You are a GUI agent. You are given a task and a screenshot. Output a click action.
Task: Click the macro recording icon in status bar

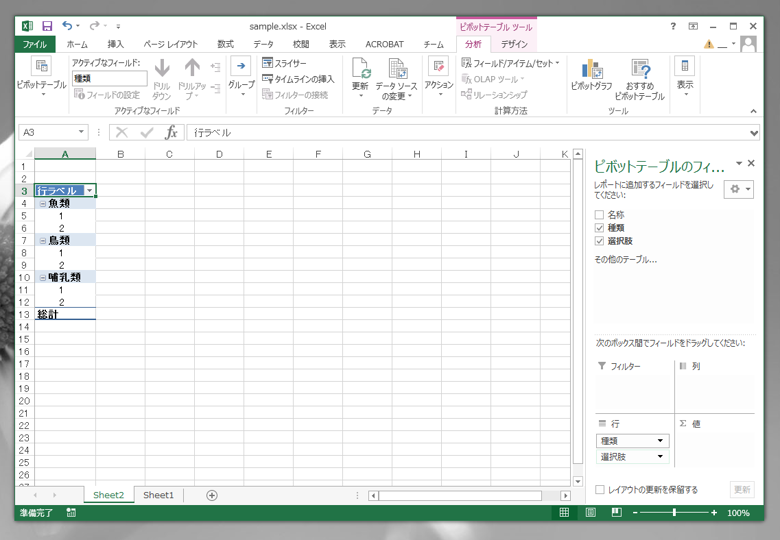pos(71,513)
